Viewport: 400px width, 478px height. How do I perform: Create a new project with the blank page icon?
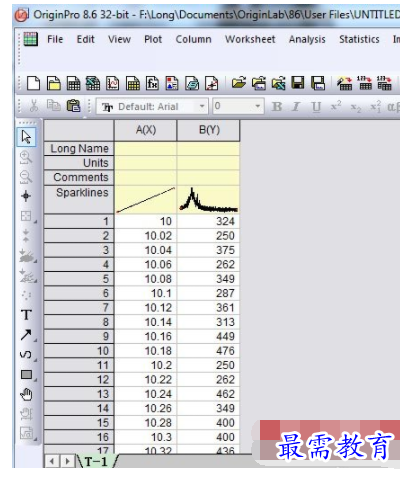(33, 83)
